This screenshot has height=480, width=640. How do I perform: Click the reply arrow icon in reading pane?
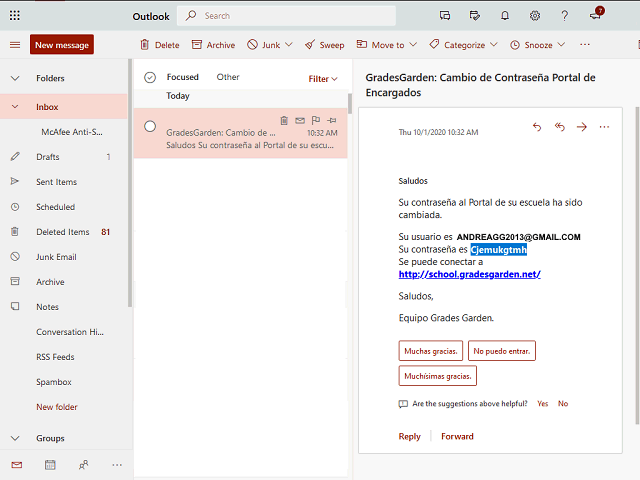[537, 127]
